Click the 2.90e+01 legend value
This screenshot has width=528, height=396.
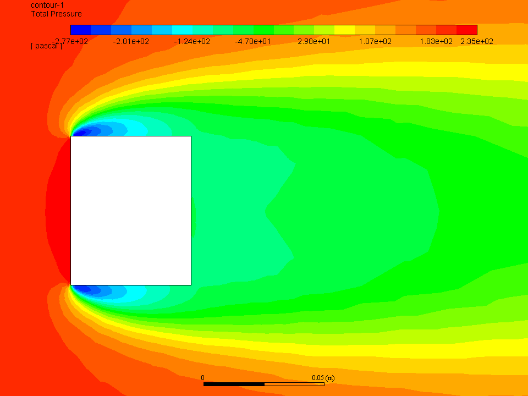coord(314,41)
